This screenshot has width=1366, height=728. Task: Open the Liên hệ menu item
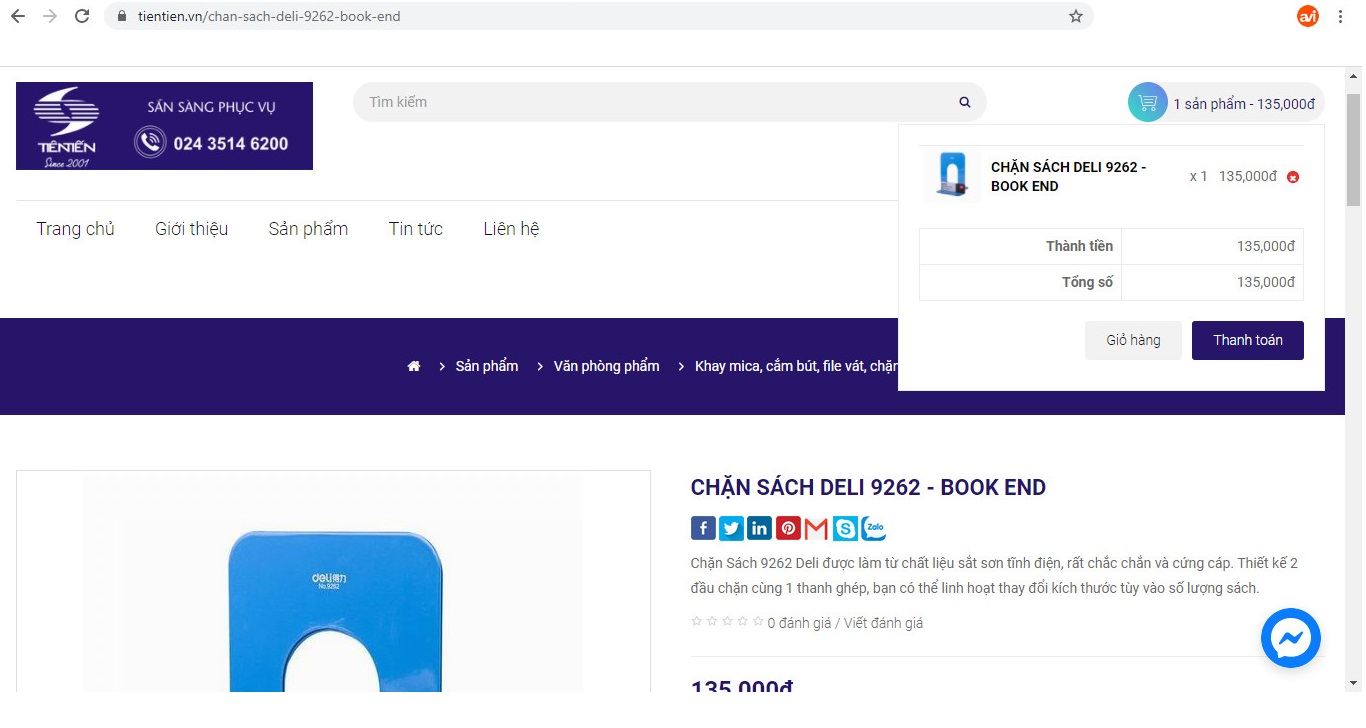pyautogui.click(x=511, y=229)
